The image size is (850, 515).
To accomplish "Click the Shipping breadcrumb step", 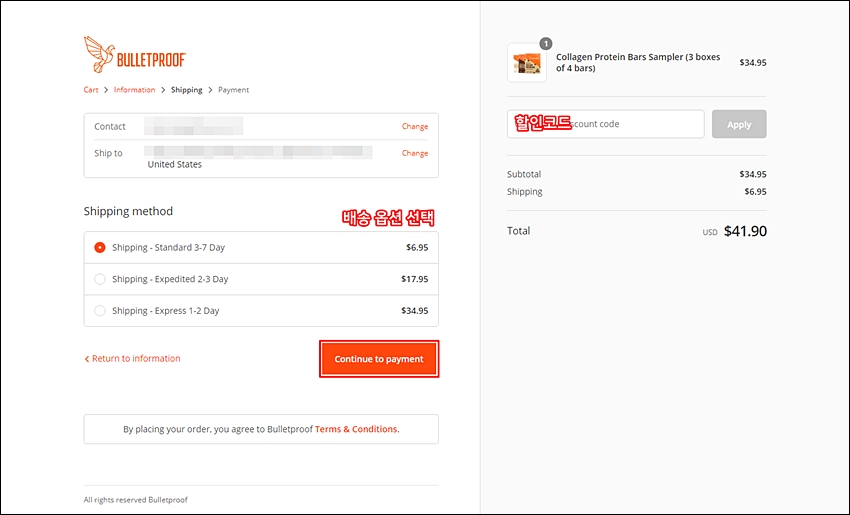I will tap(186, 90).
